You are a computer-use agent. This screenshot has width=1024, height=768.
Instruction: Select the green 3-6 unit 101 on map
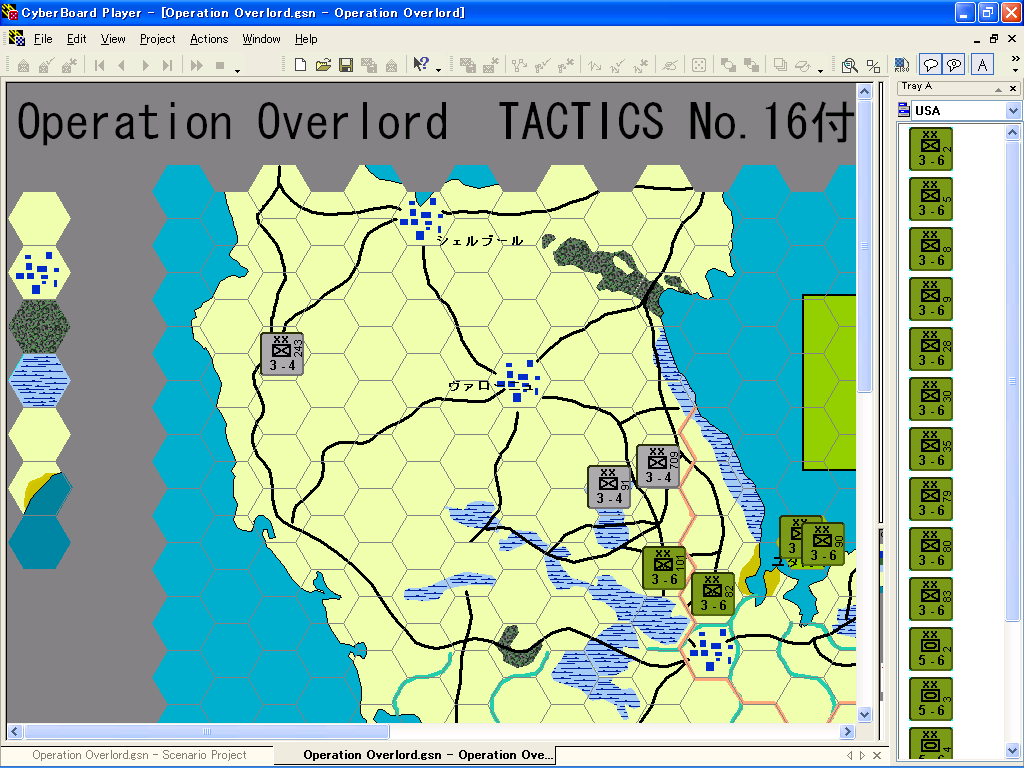tap(664, 568)
